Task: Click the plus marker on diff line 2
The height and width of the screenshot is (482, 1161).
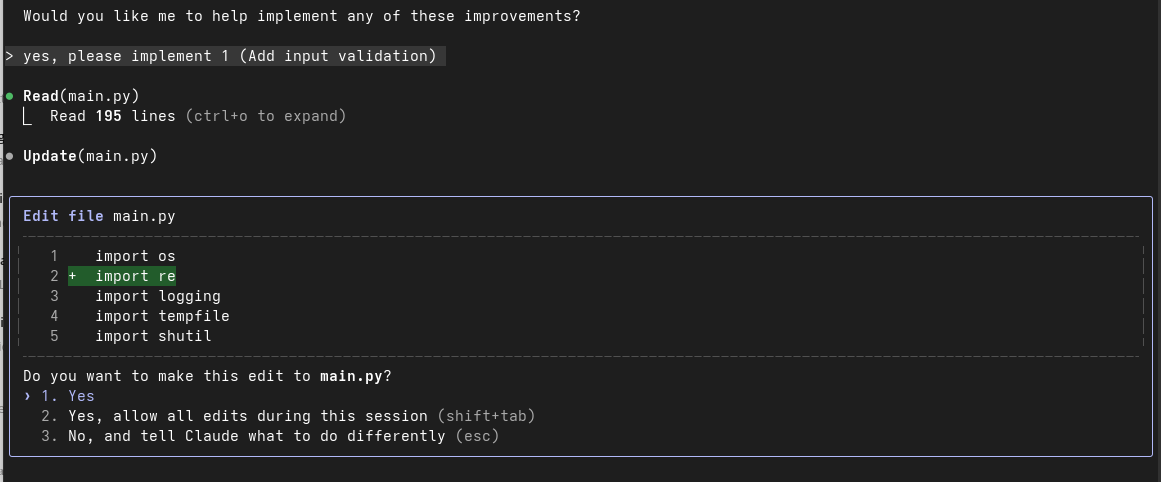Action: point(73,276)
